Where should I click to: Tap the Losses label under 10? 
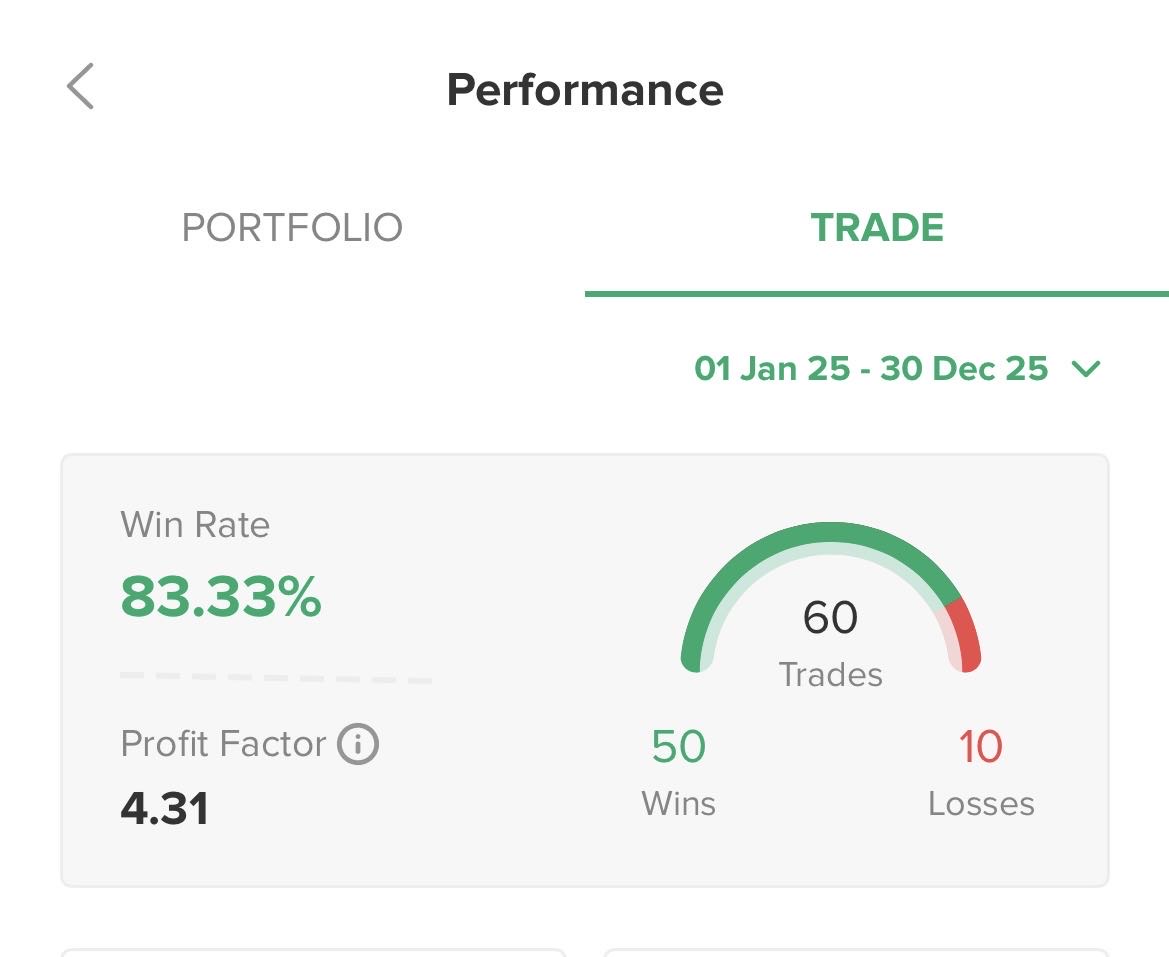coord(981,804)
